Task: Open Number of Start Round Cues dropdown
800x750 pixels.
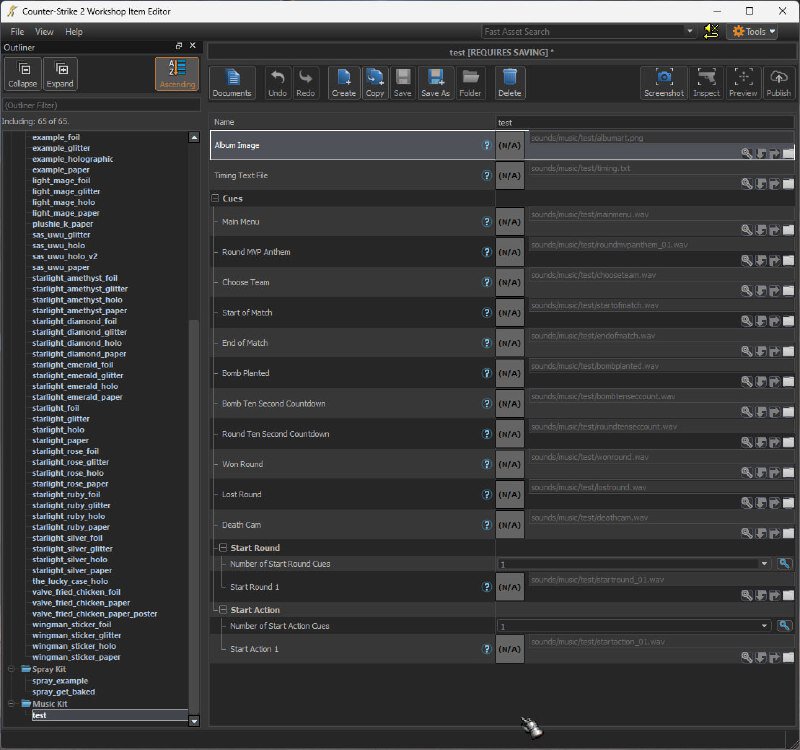Action: pyautogui.click(x=764, y=564)
